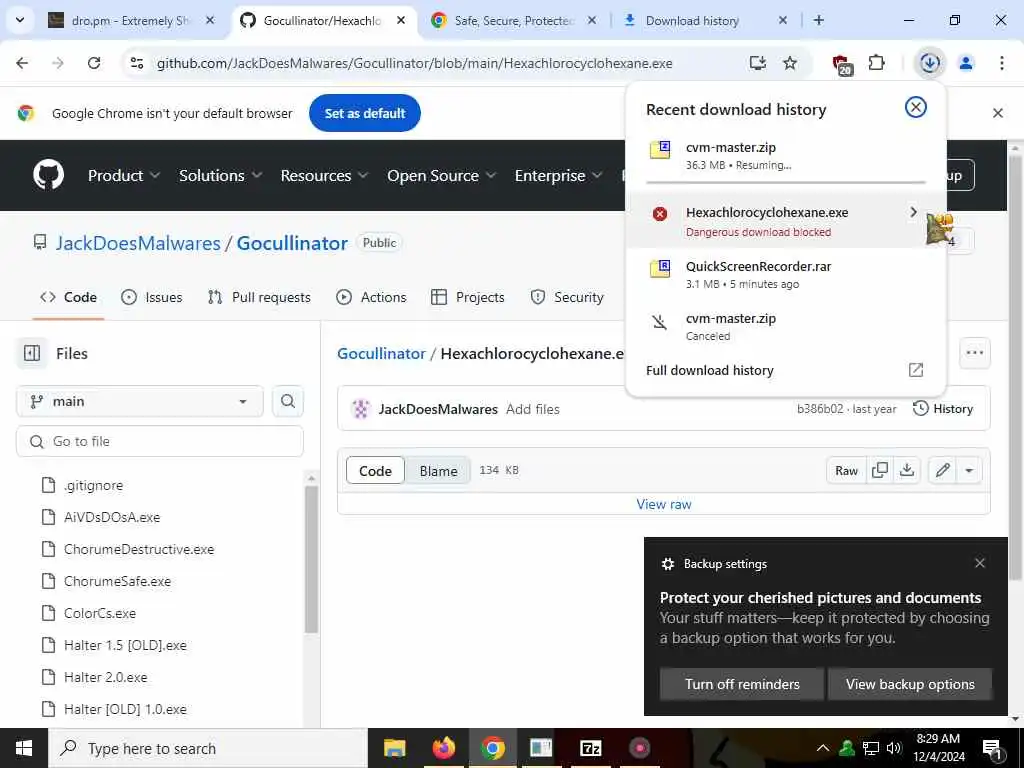1024x768 pixels.
Task: Collapse the Files side panel icon
Action: coord(31,353)
